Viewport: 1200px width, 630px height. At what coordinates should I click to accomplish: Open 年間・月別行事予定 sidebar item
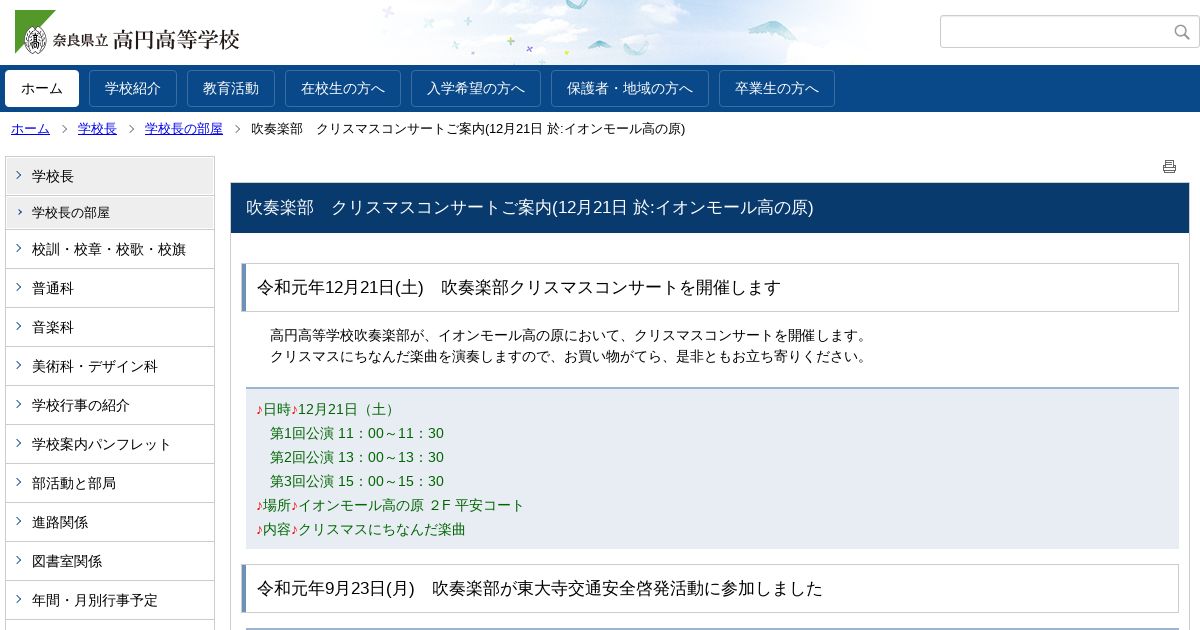(110, 600)
